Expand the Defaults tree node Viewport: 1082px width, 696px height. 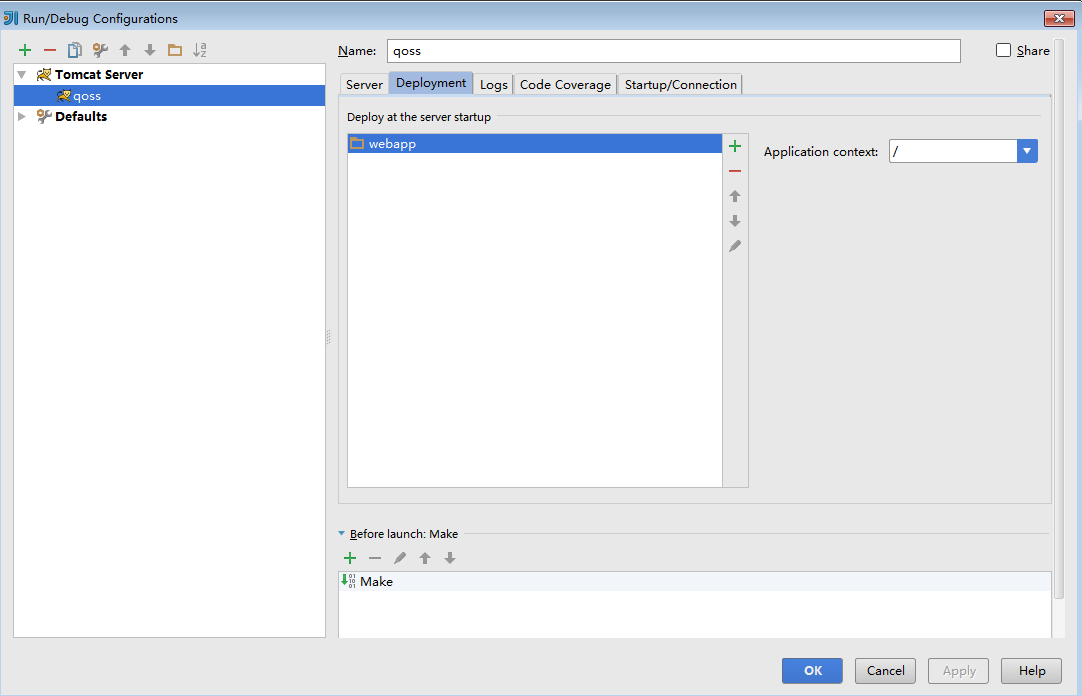[22, 117]
